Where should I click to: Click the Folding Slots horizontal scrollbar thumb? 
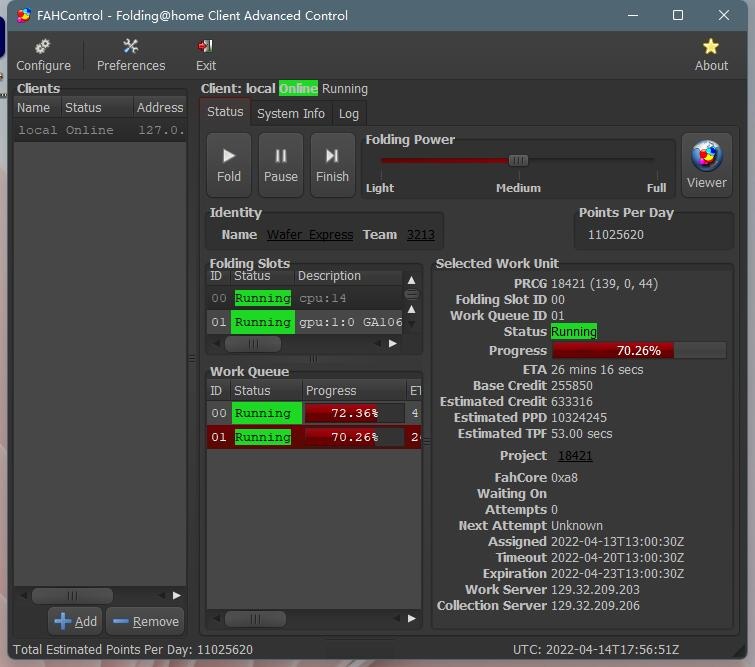253,343
